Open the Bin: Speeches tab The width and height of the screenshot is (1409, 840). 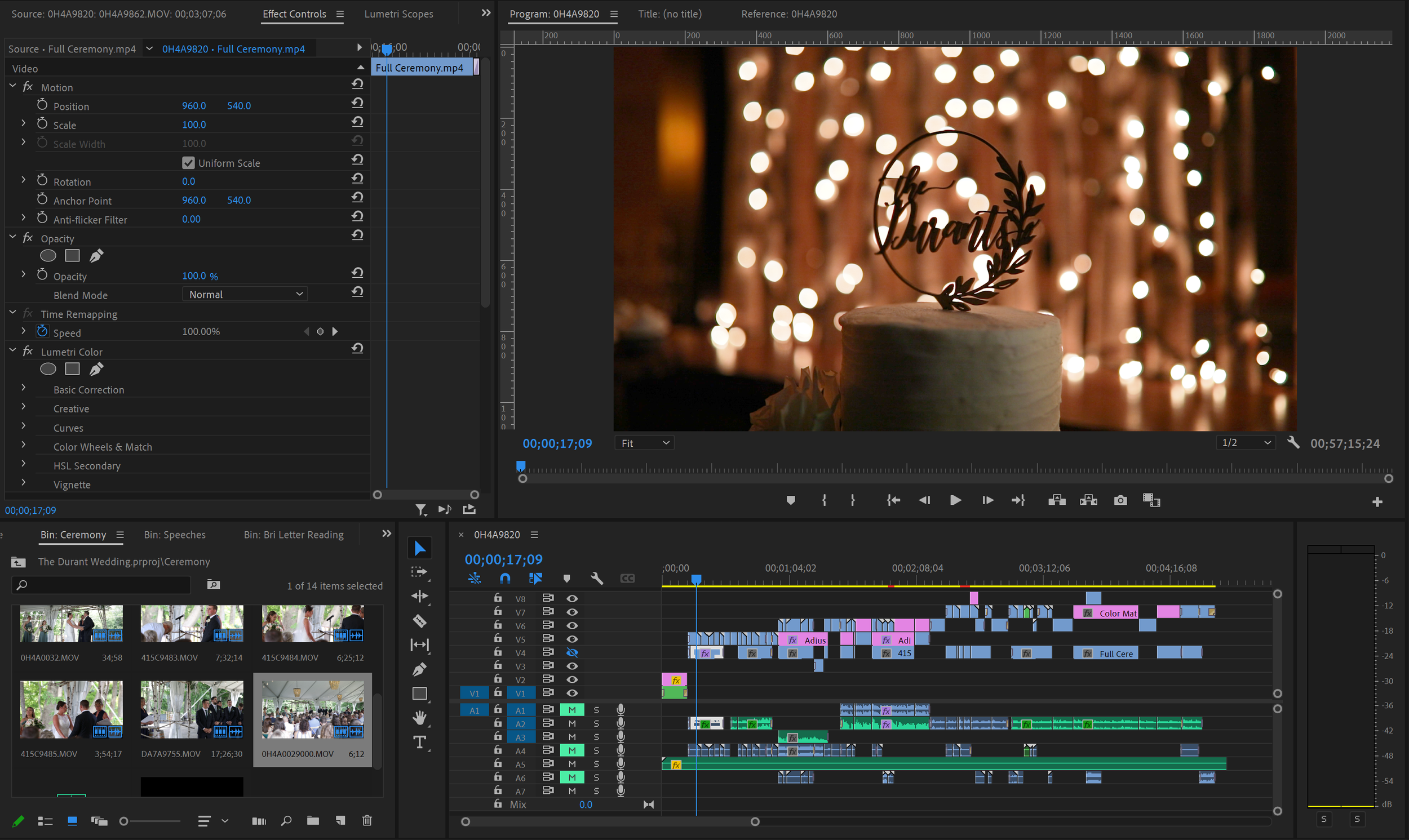pyautogui.click(x=174, y=534)
